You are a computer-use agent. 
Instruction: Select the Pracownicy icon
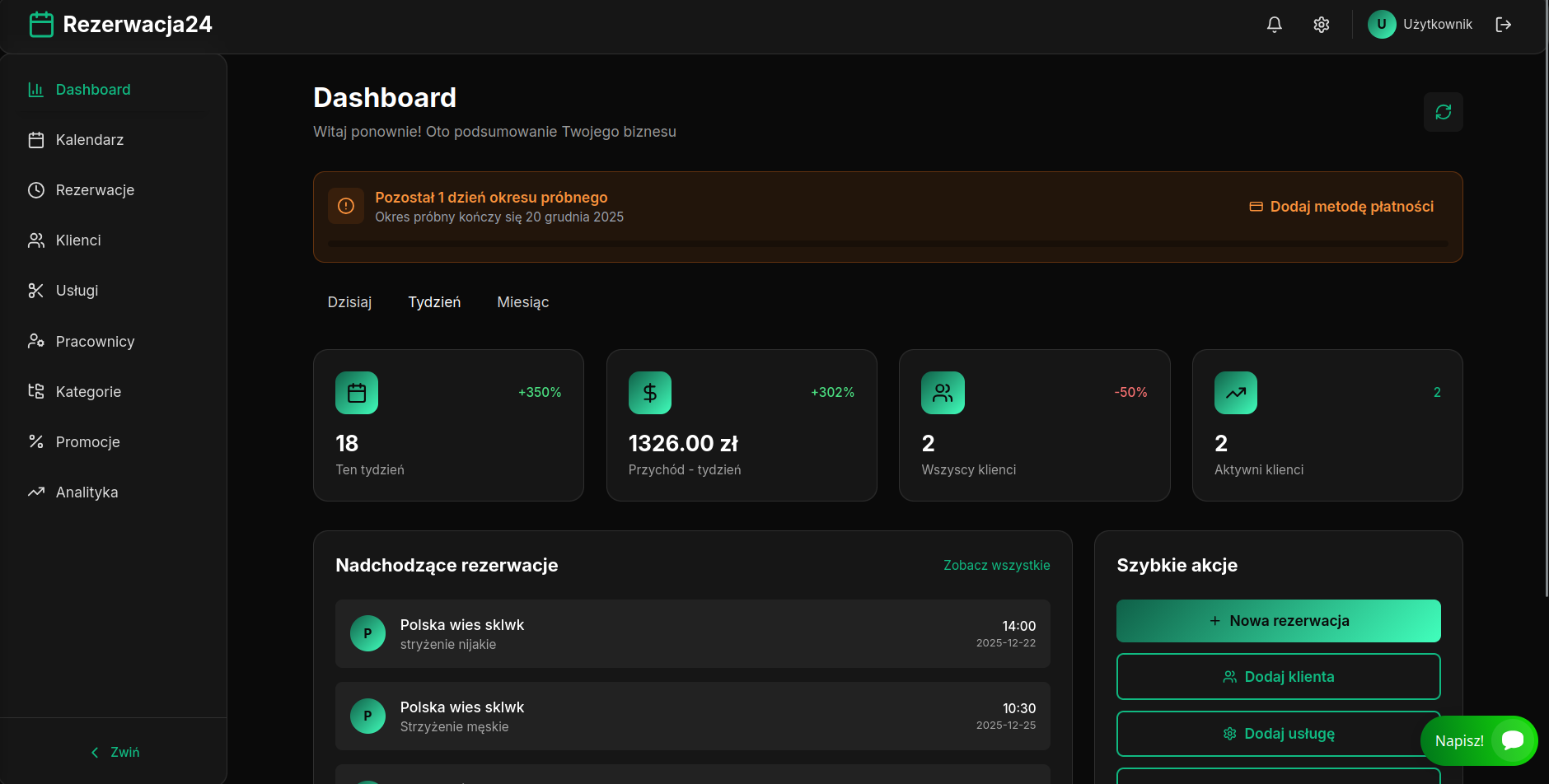(x=35, y=341)
